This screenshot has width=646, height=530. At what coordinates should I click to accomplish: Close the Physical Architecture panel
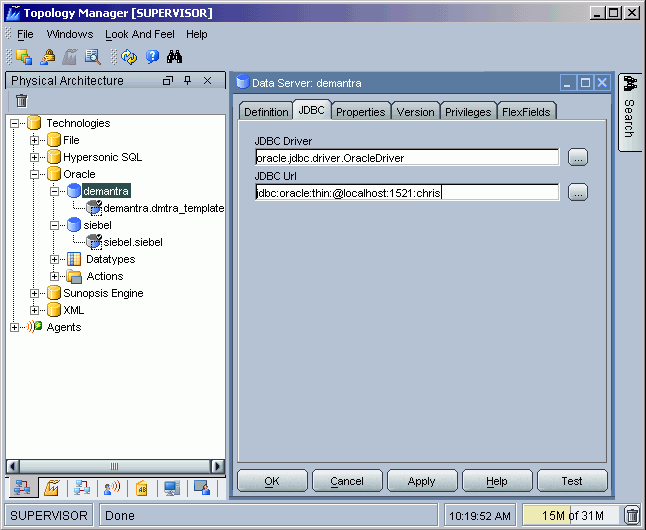coord(208,80)
